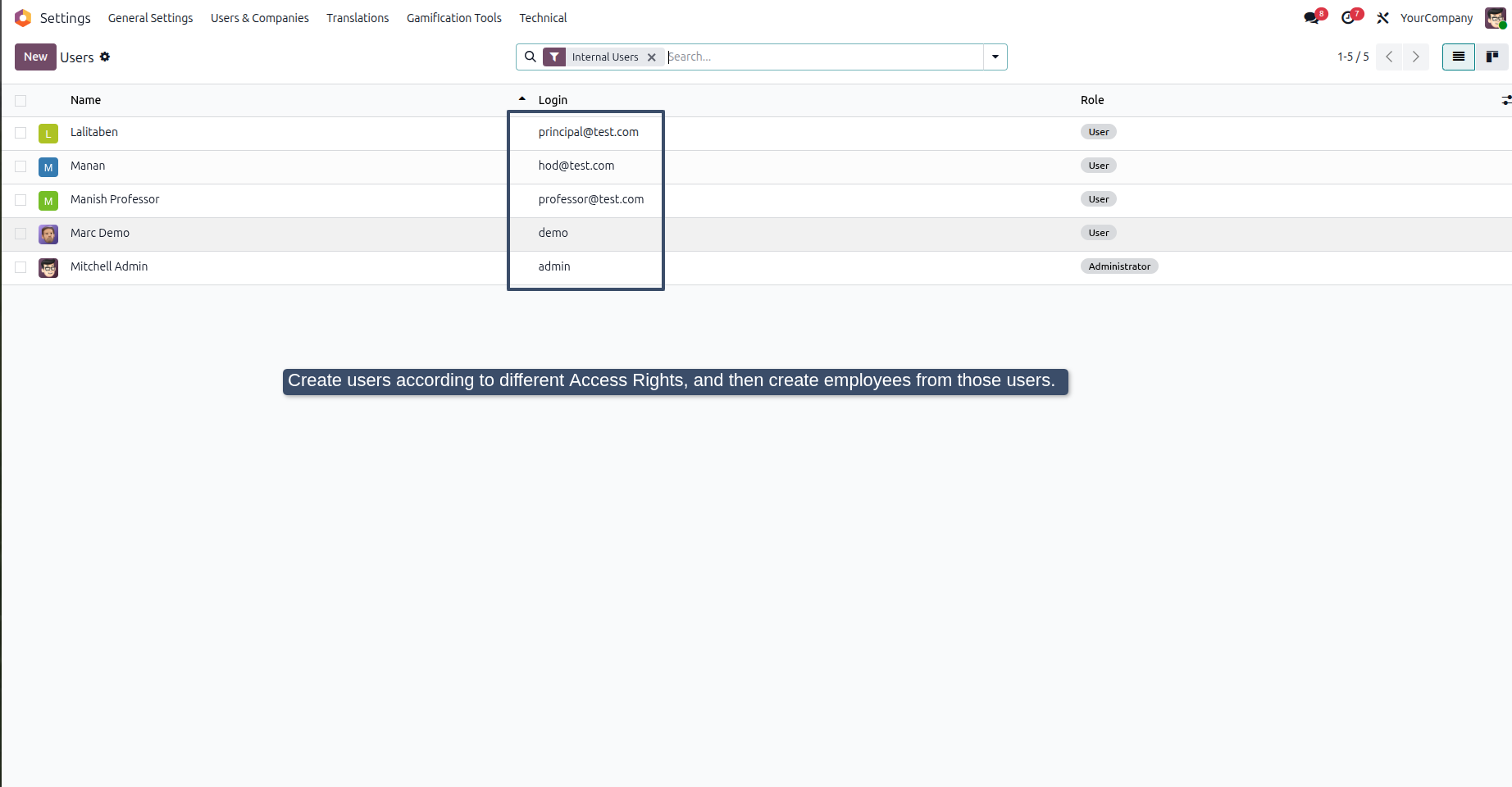Check the Lalitaben row checkbox
Screen dimensions: 1512x787
coord(20,133)
